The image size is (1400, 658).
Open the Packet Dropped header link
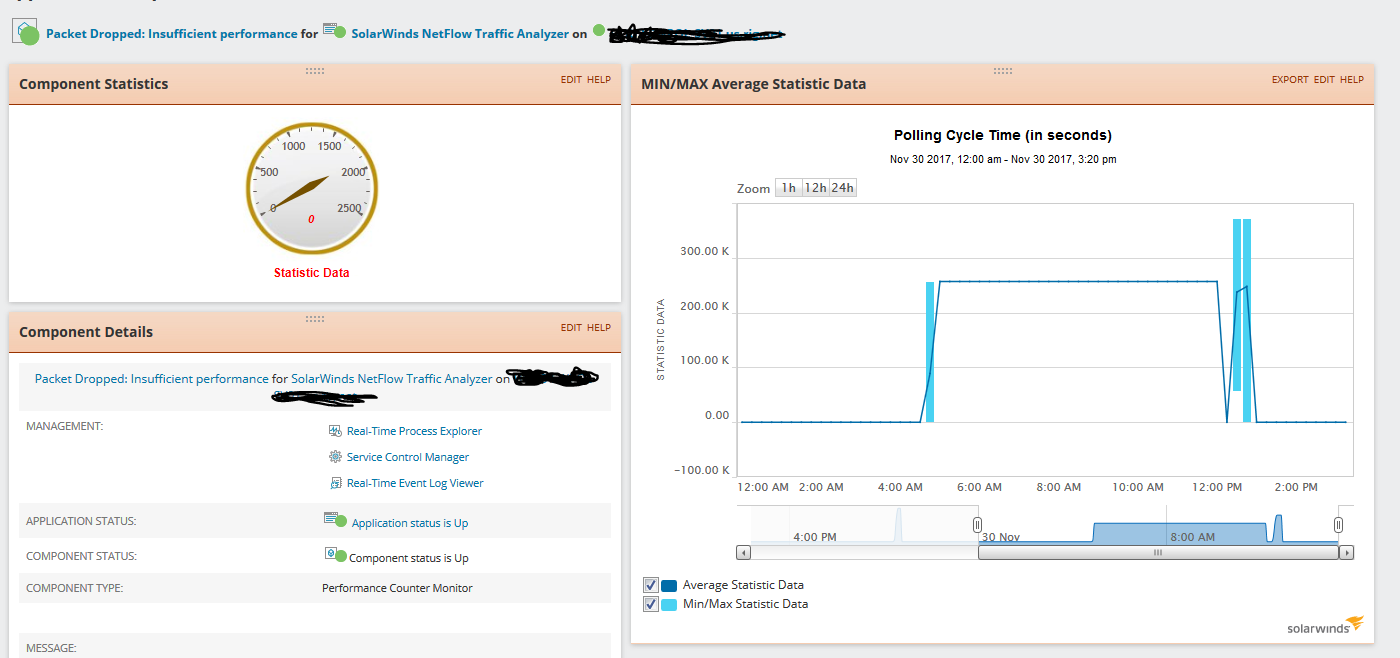click(172, 33)
